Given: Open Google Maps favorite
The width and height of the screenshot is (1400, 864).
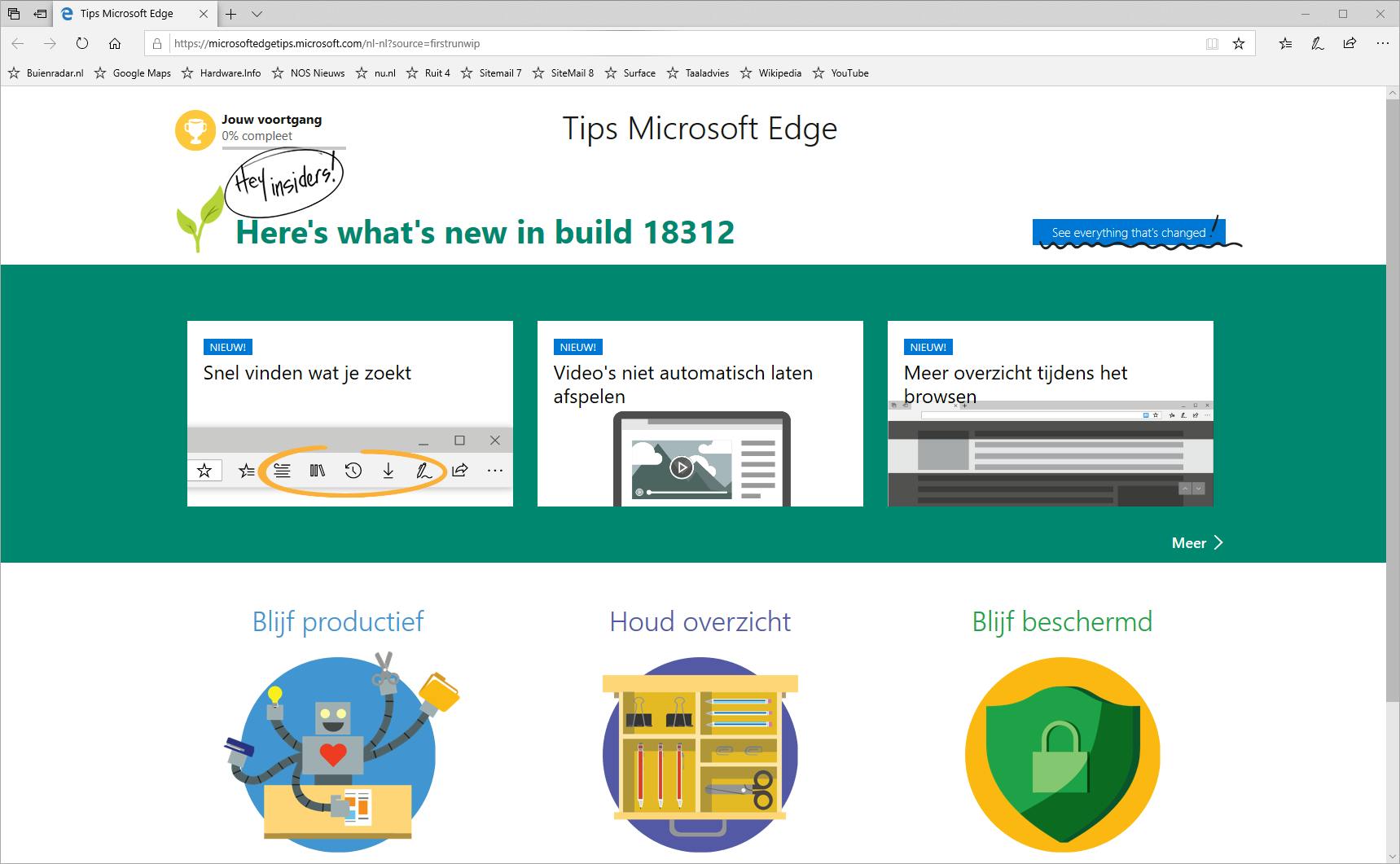Looking at the screenshot, I should [x=133, y=73].
